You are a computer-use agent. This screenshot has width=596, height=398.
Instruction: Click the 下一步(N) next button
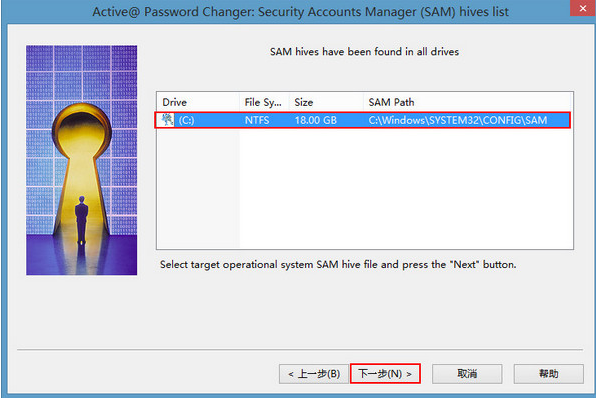click(x=385, y=374)
